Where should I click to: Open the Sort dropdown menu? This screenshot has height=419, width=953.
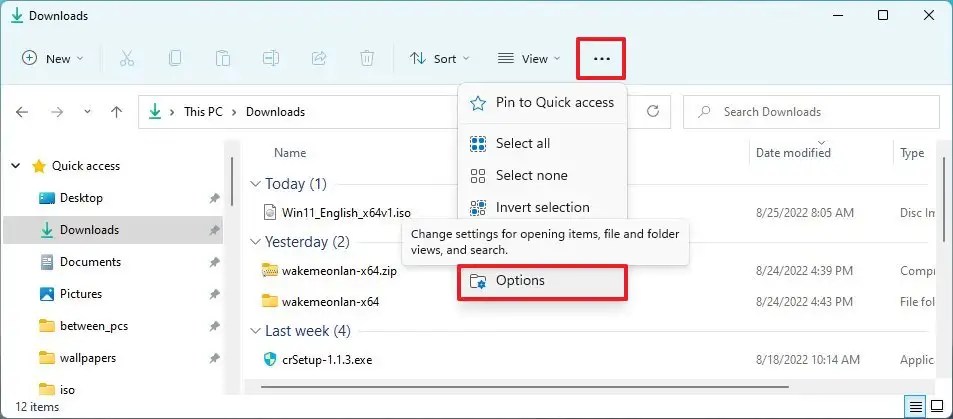coord(439,59)
